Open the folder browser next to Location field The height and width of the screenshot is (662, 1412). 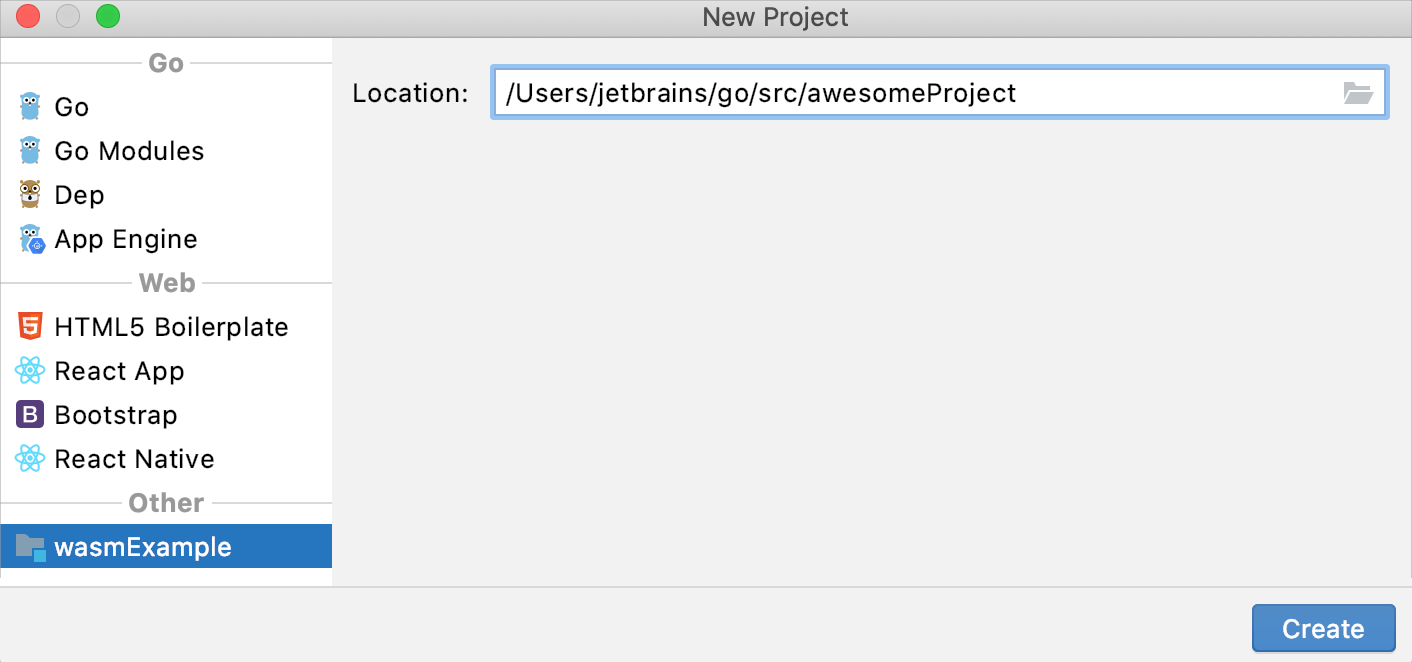[1359, 92]
